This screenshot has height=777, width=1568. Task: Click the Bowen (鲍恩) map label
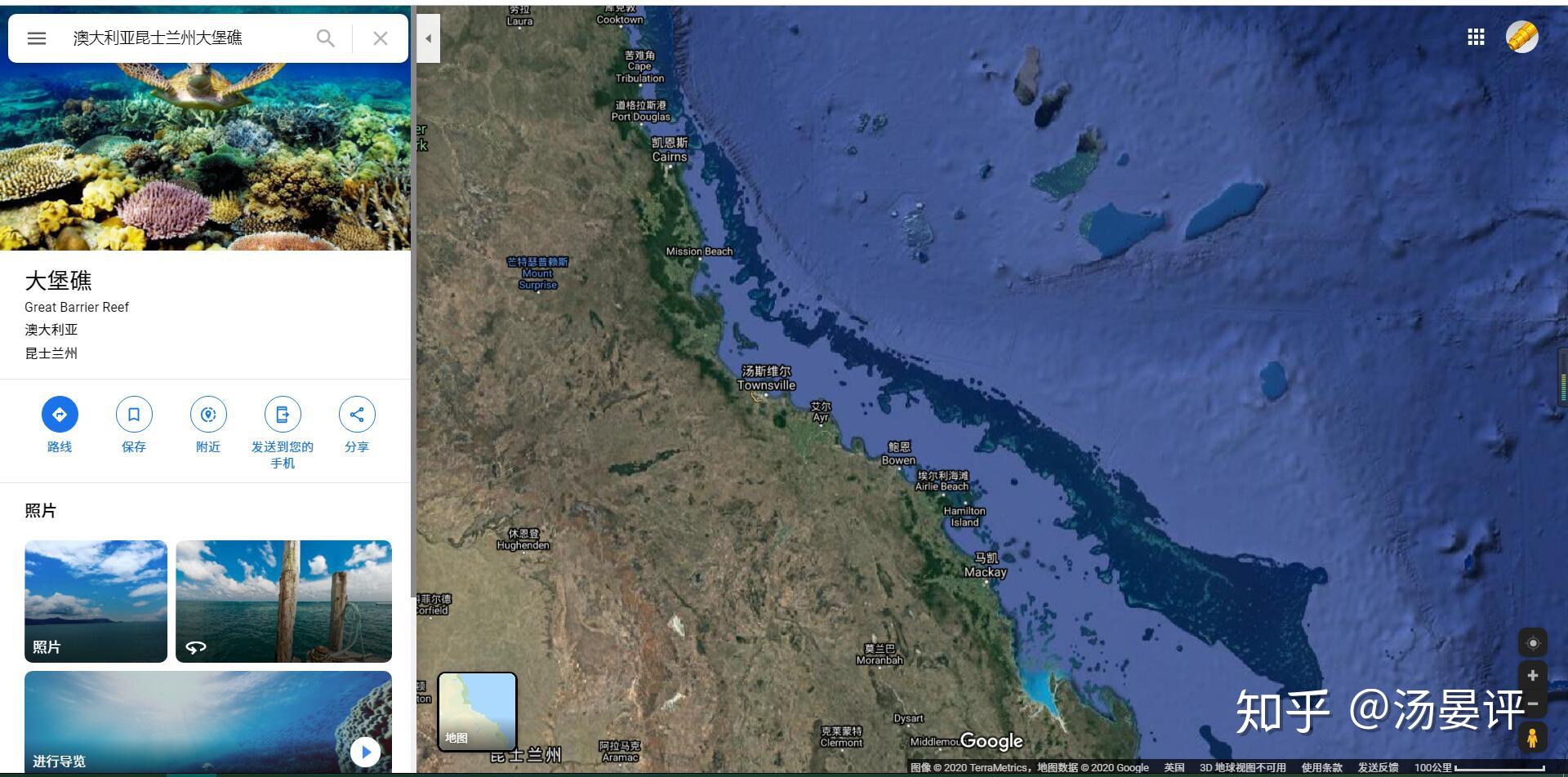[899, 453]
